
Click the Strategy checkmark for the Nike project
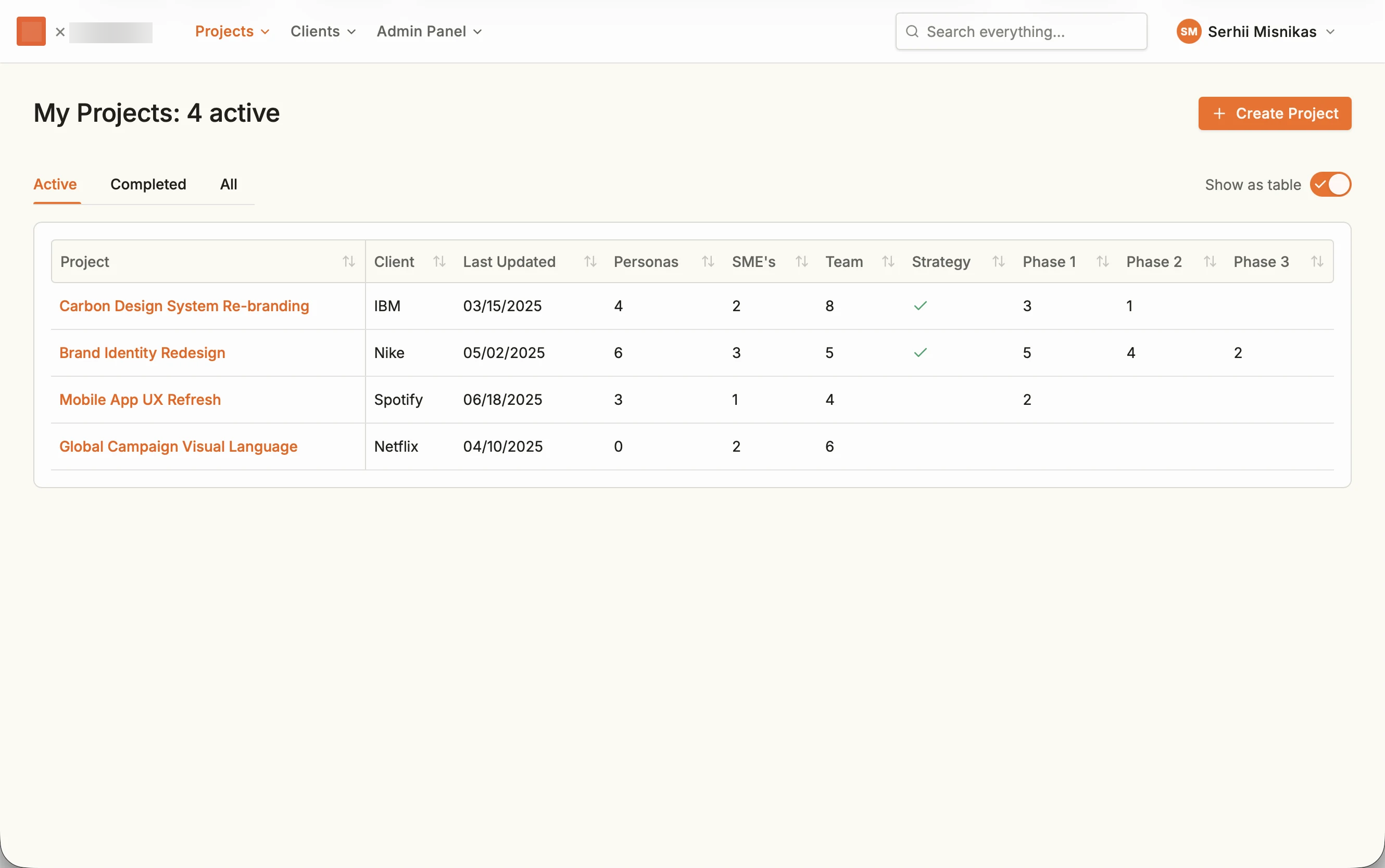click(921, 352)
